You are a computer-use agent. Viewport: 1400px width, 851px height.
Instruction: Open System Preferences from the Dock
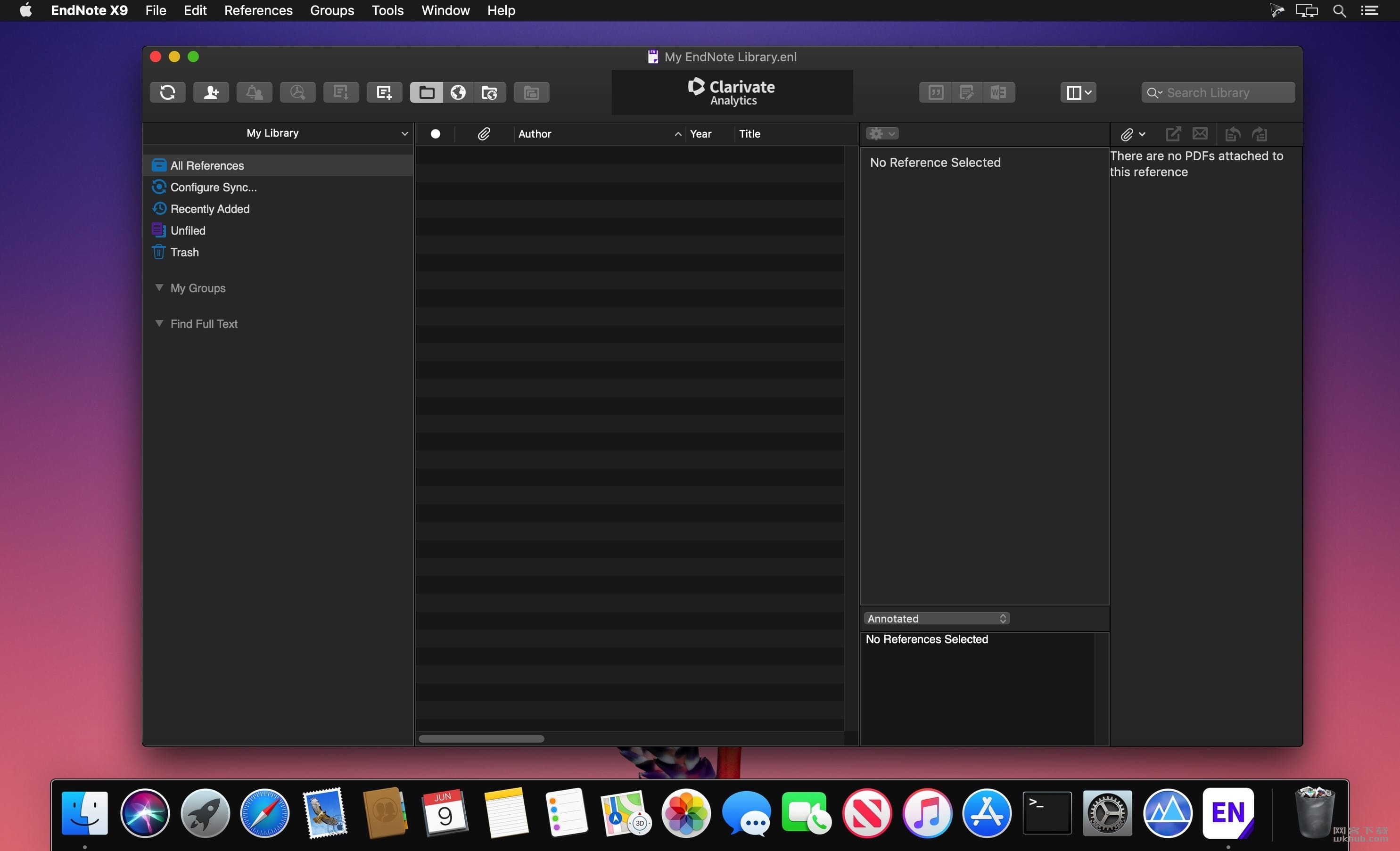(1107, 813)
